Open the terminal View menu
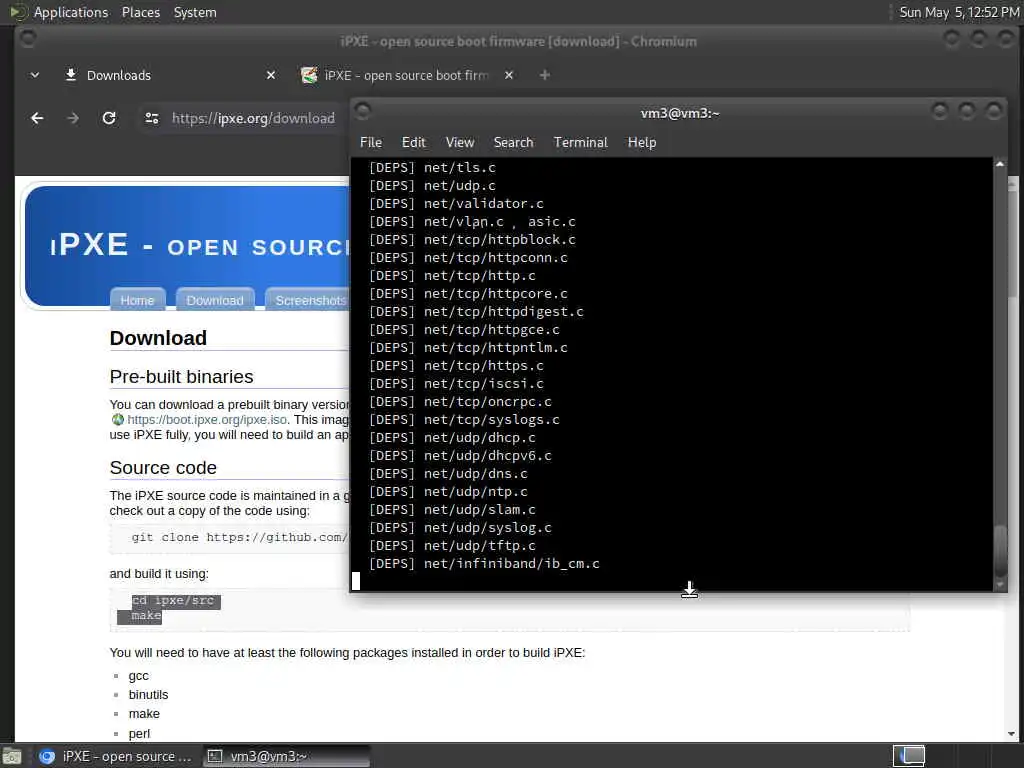The image size is (1024, 768). tap(460, 142)
